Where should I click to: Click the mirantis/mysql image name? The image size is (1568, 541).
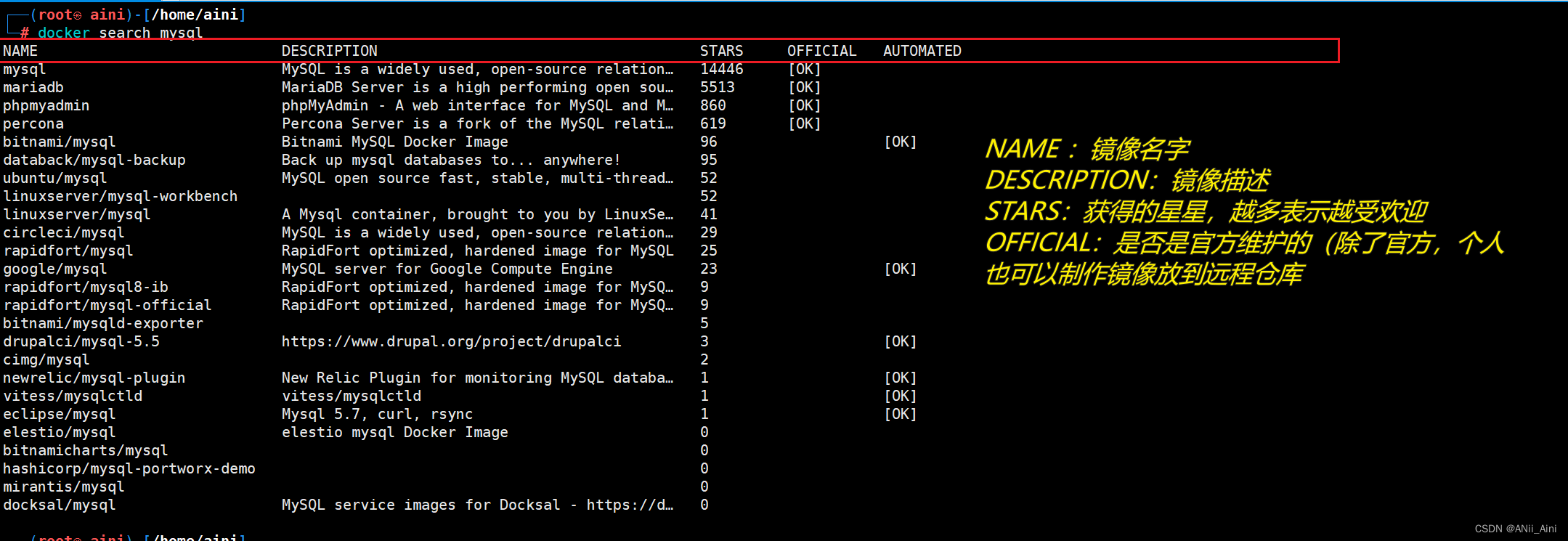point(64,487)
